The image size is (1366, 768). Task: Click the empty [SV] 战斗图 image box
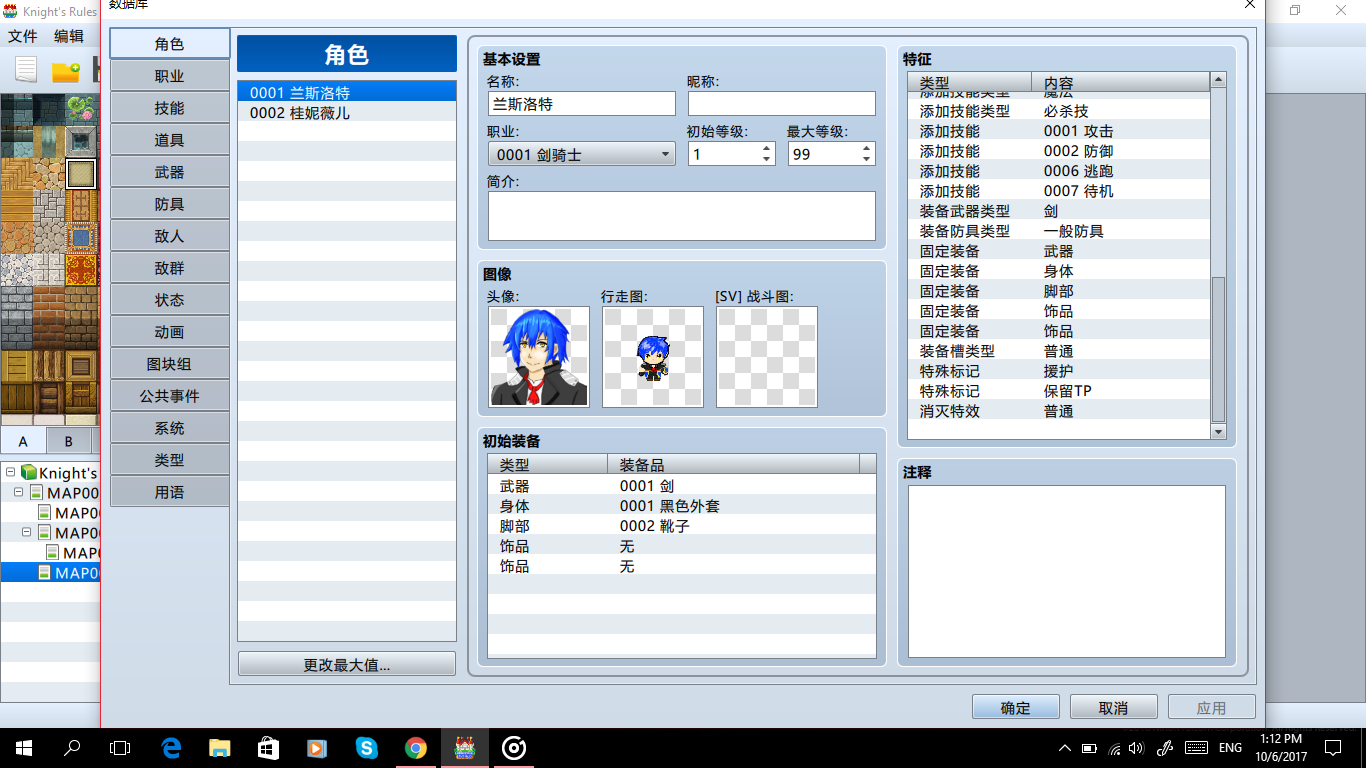click(767, 356)
